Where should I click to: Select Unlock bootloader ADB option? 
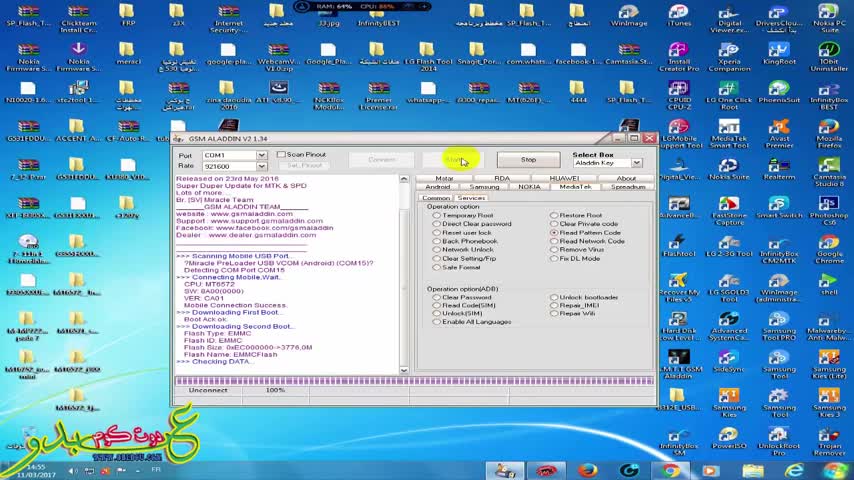coord(554,297)
